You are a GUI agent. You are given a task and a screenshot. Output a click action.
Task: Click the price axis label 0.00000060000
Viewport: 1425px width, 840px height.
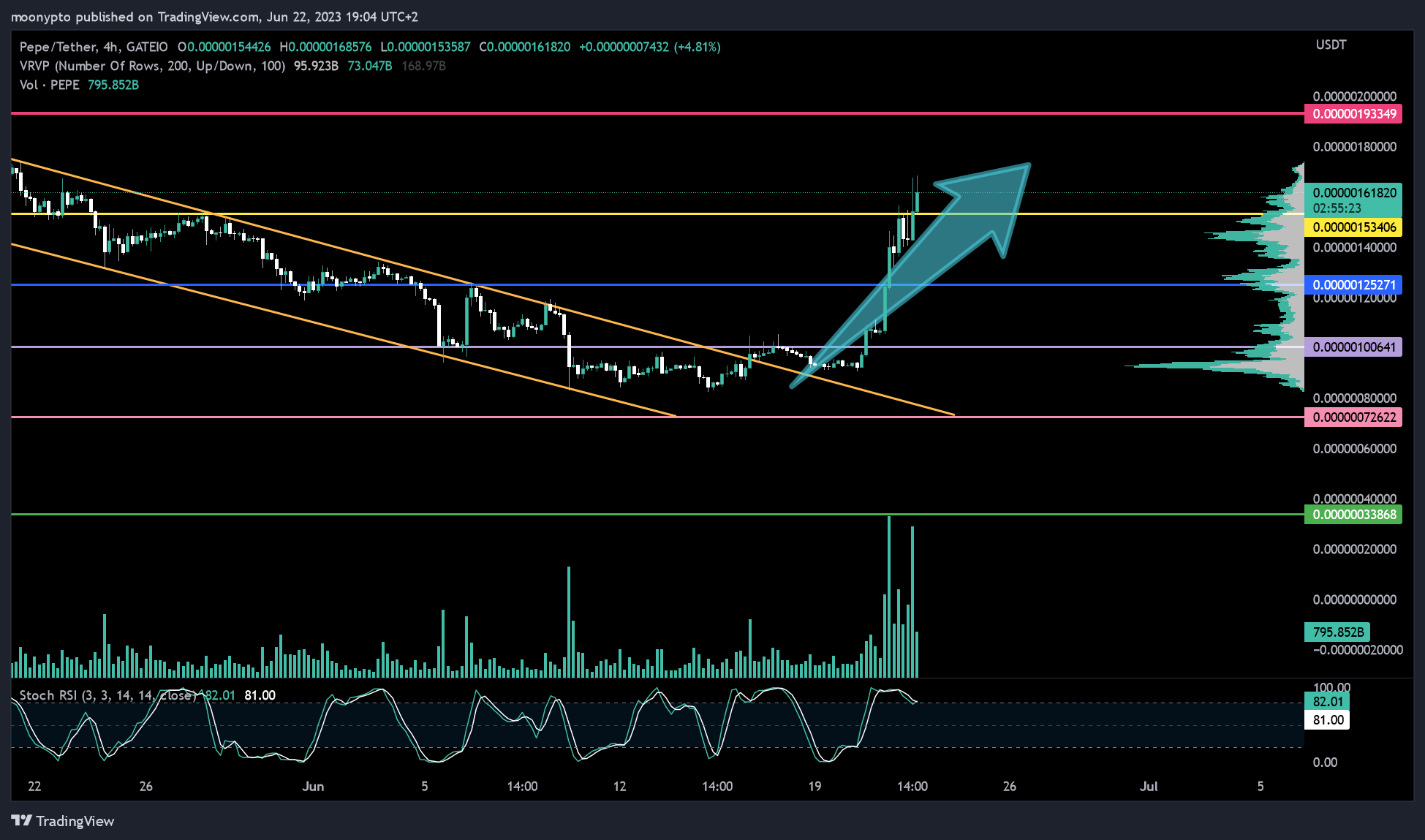point(1354,449)
